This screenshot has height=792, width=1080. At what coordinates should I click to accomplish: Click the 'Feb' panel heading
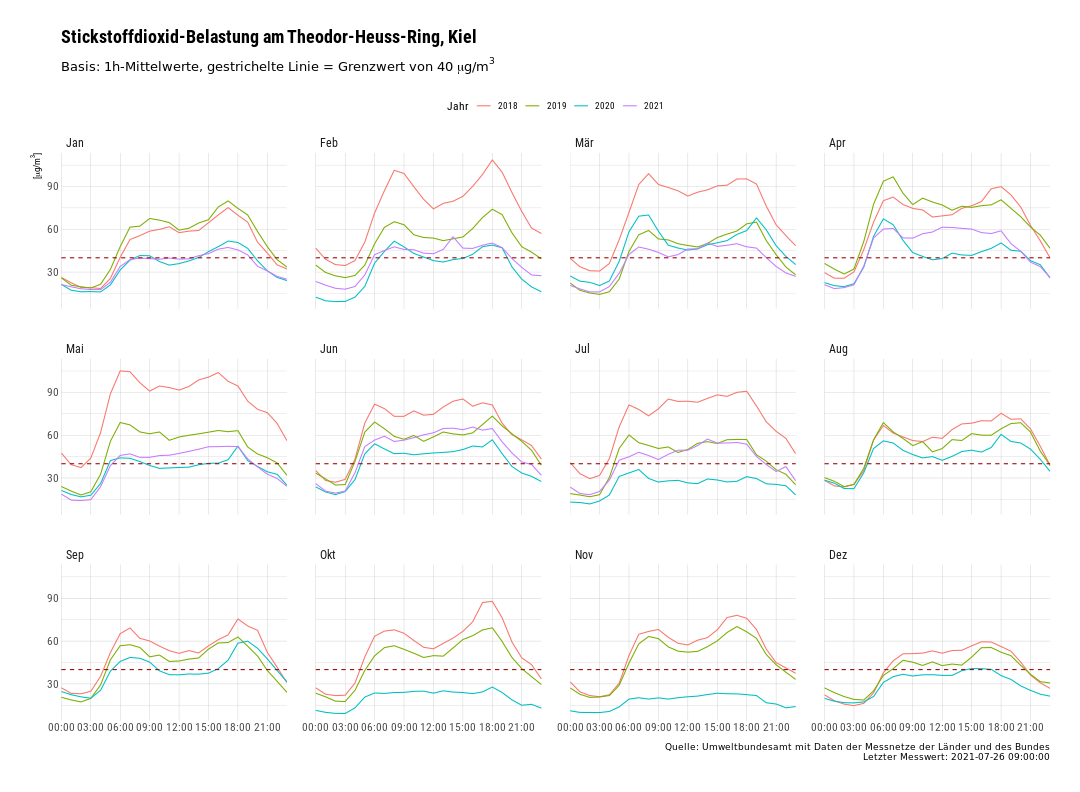click(329, 144)
